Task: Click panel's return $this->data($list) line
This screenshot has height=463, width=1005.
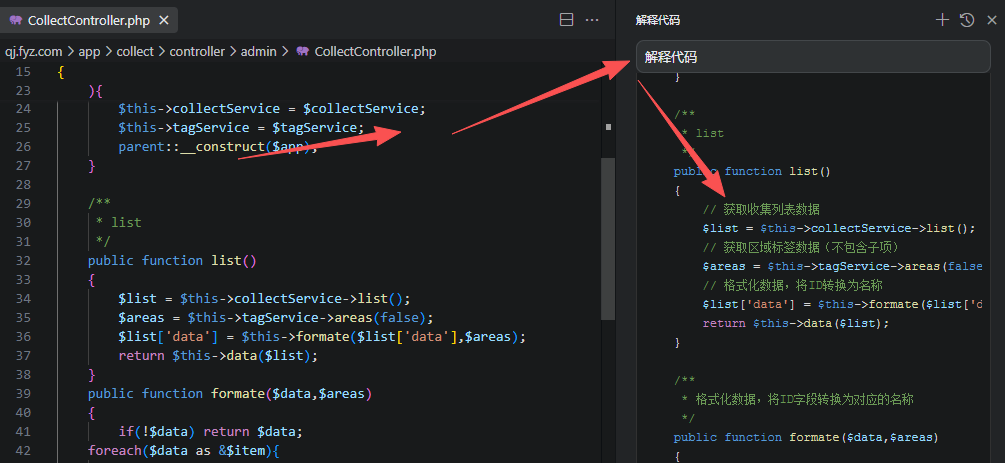Action: (796, 323)
